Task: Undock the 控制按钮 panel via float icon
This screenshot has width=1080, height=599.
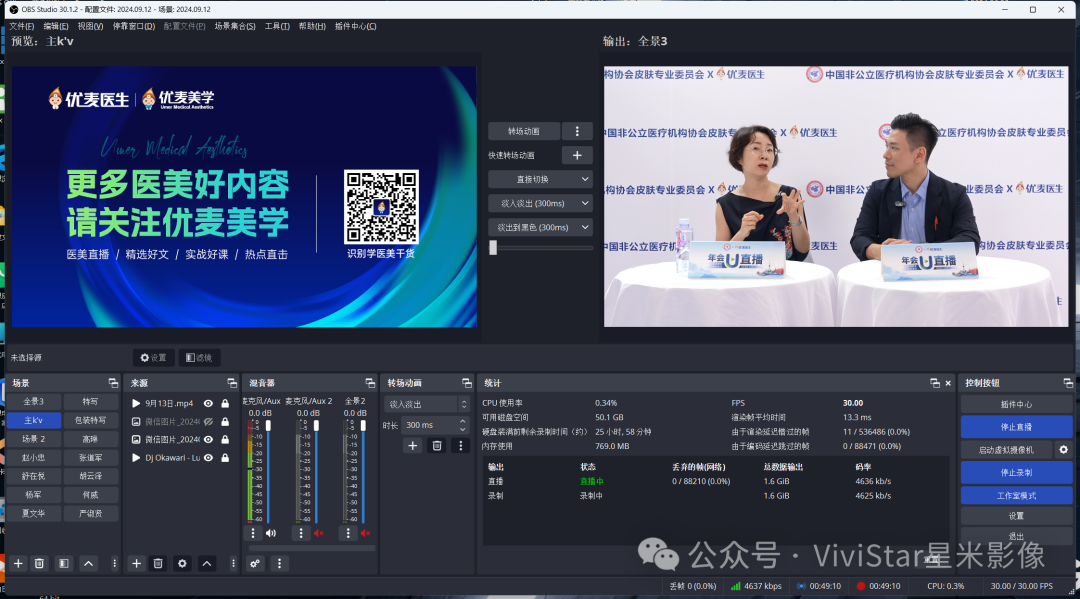Action: (x=1068, y=383)
